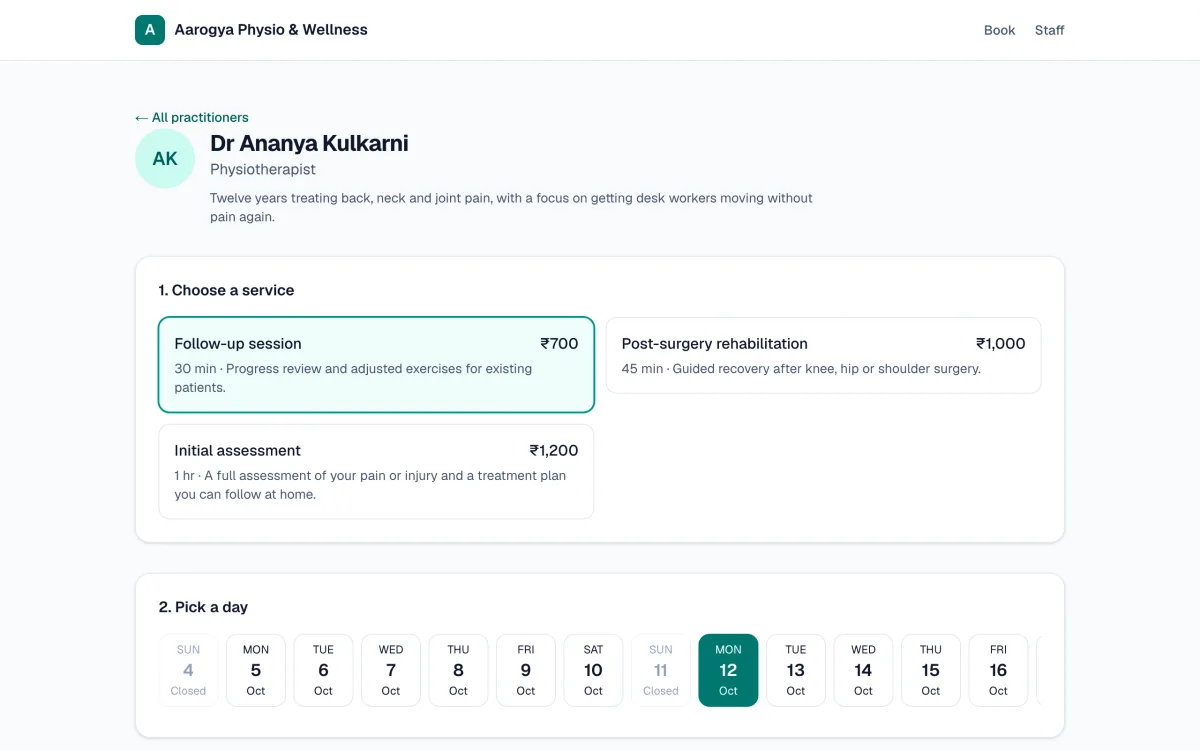
Task: Click the ₹700 price
Action: coord(559,343)
